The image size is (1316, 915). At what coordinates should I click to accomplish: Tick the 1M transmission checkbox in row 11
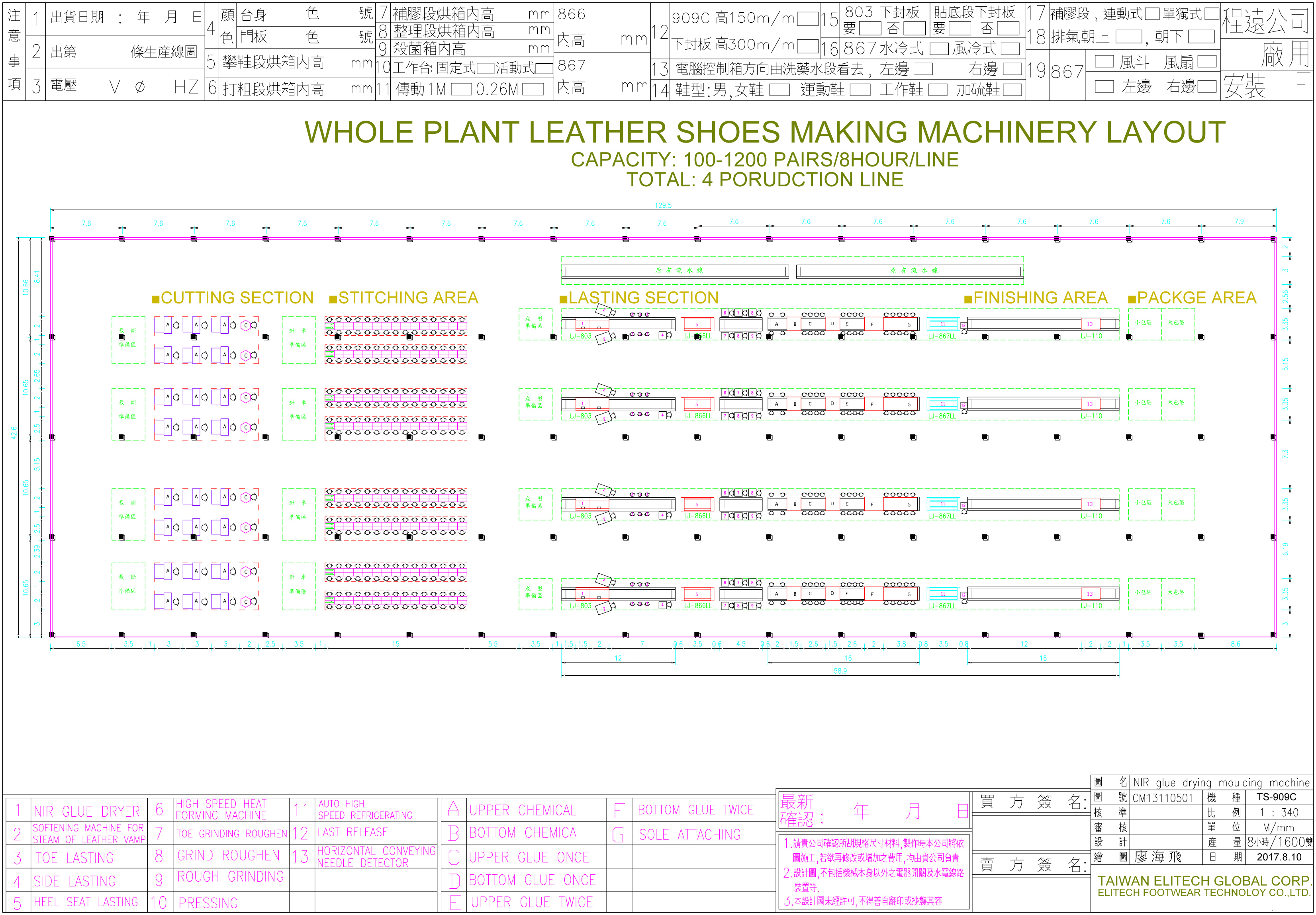[461, 89]
